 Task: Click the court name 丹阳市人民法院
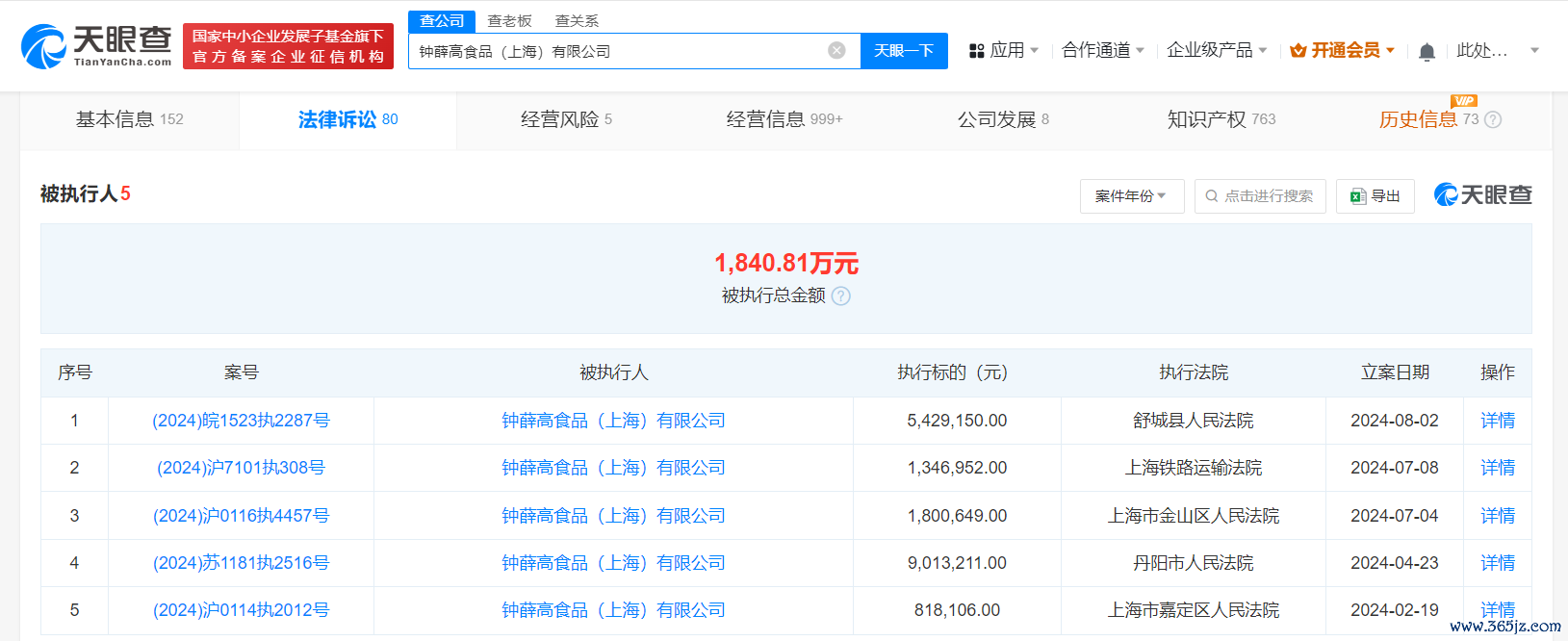pos(1194,563)
